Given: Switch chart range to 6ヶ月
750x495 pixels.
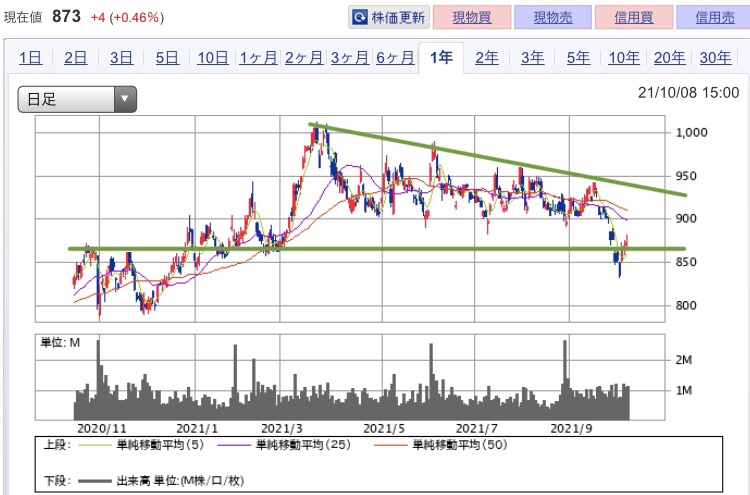Looking at the screenshot, I should click(395, 58).
